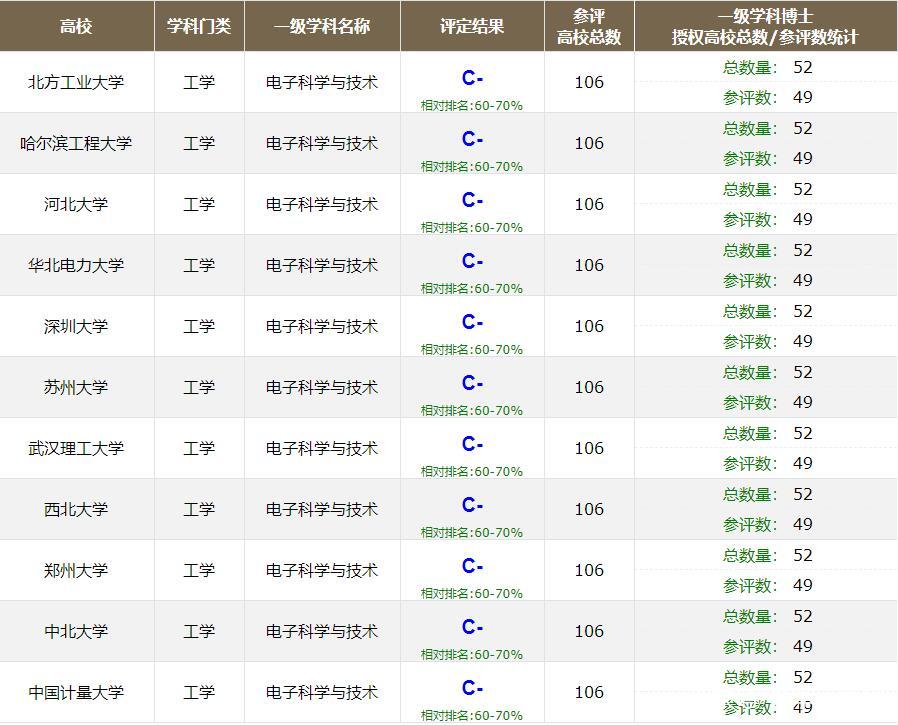Select the 参评高校总数 column header
The width and height of the screenshot is (898, 725).
click(589, 26)
